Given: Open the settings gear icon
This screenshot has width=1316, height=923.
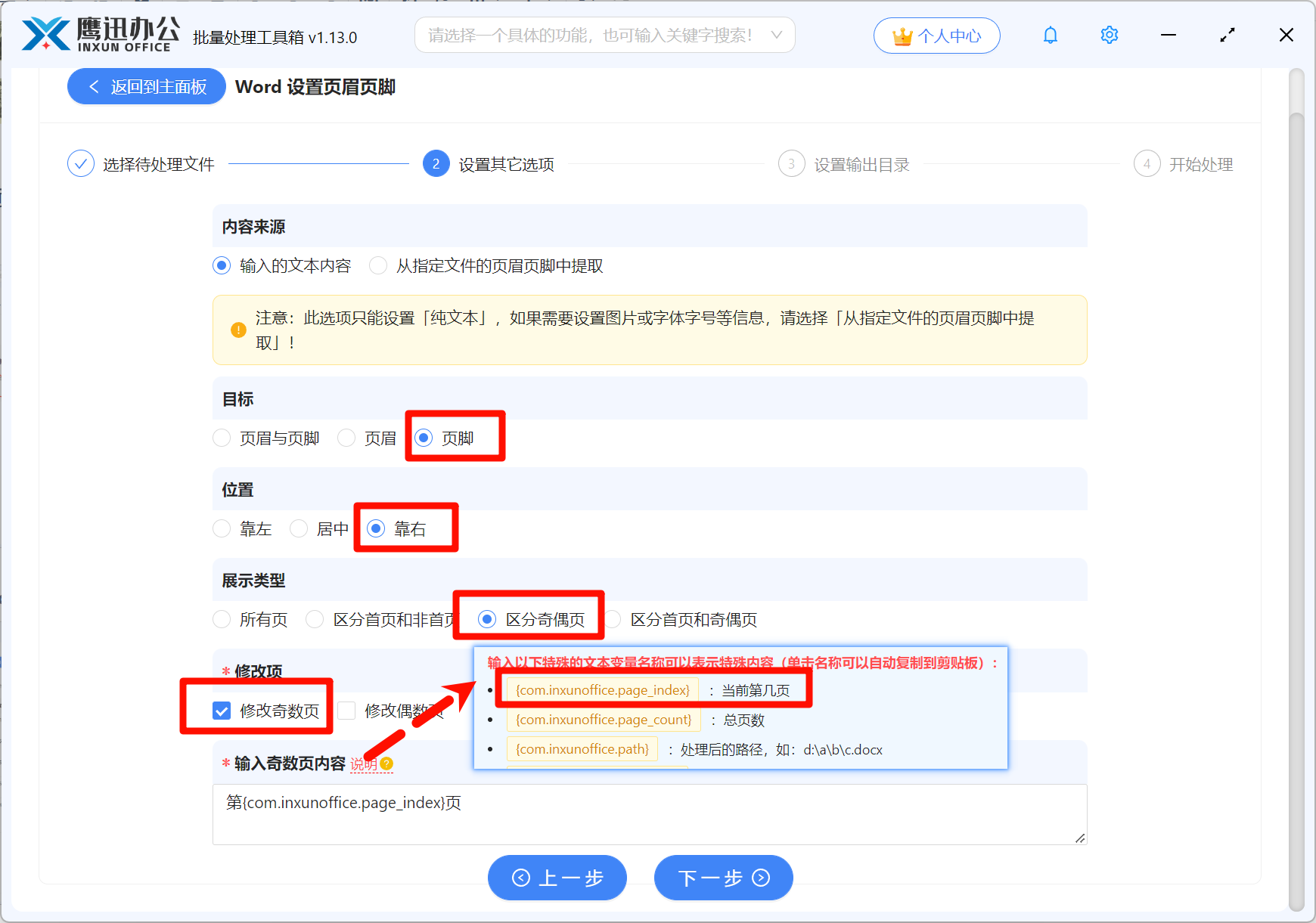Looking at the screenshot, I should [1109, 35].
